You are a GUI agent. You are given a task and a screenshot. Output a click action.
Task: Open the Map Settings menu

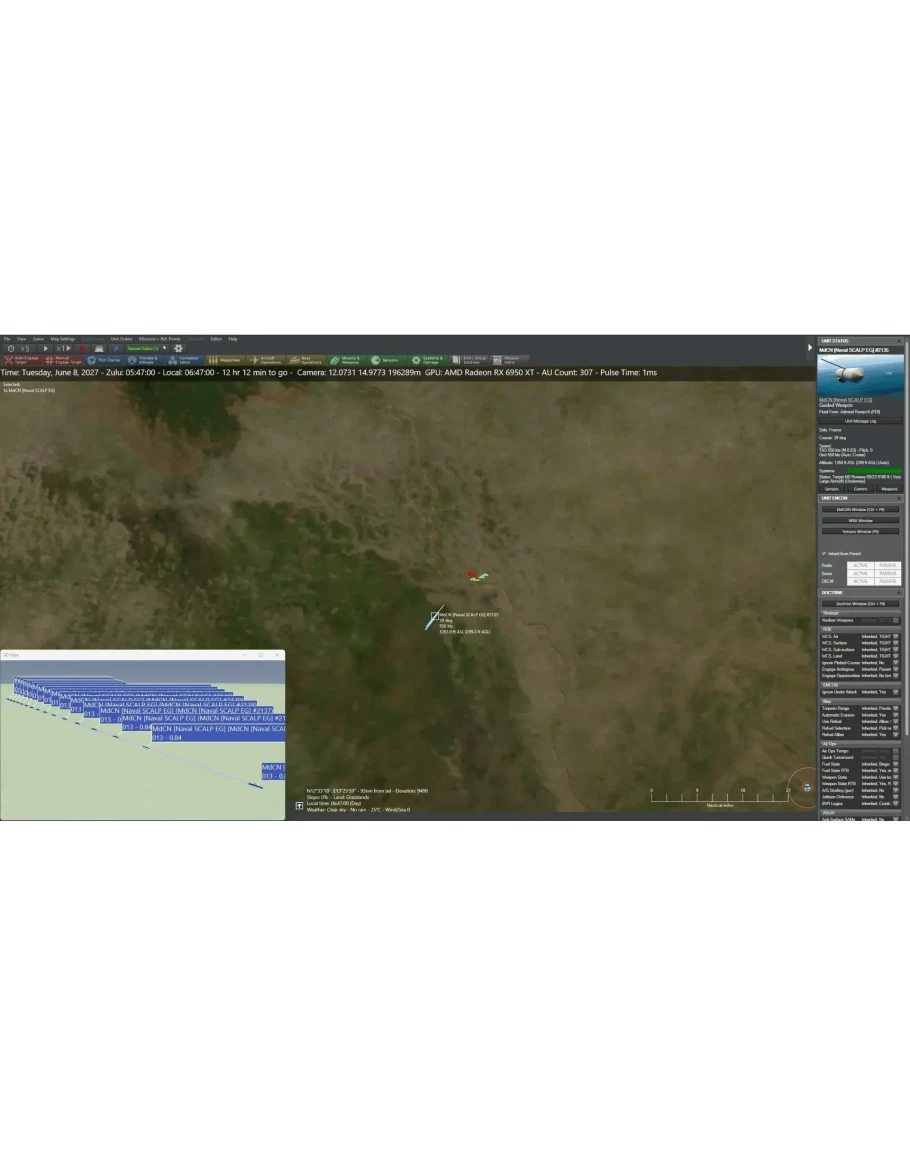pyautogui.click(x=62, y=339)
